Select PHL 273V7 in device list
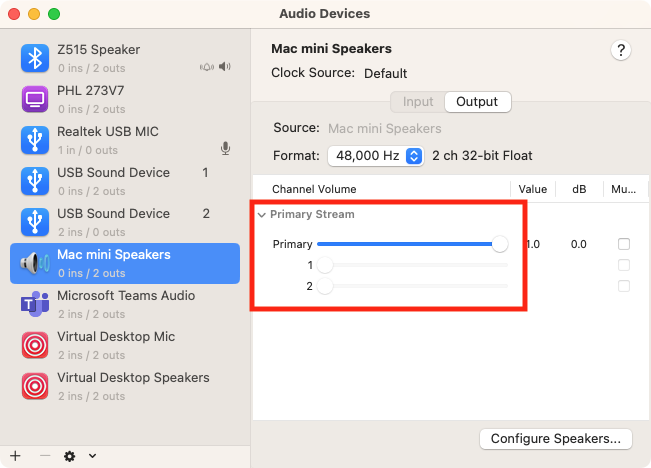 [125, 99]
